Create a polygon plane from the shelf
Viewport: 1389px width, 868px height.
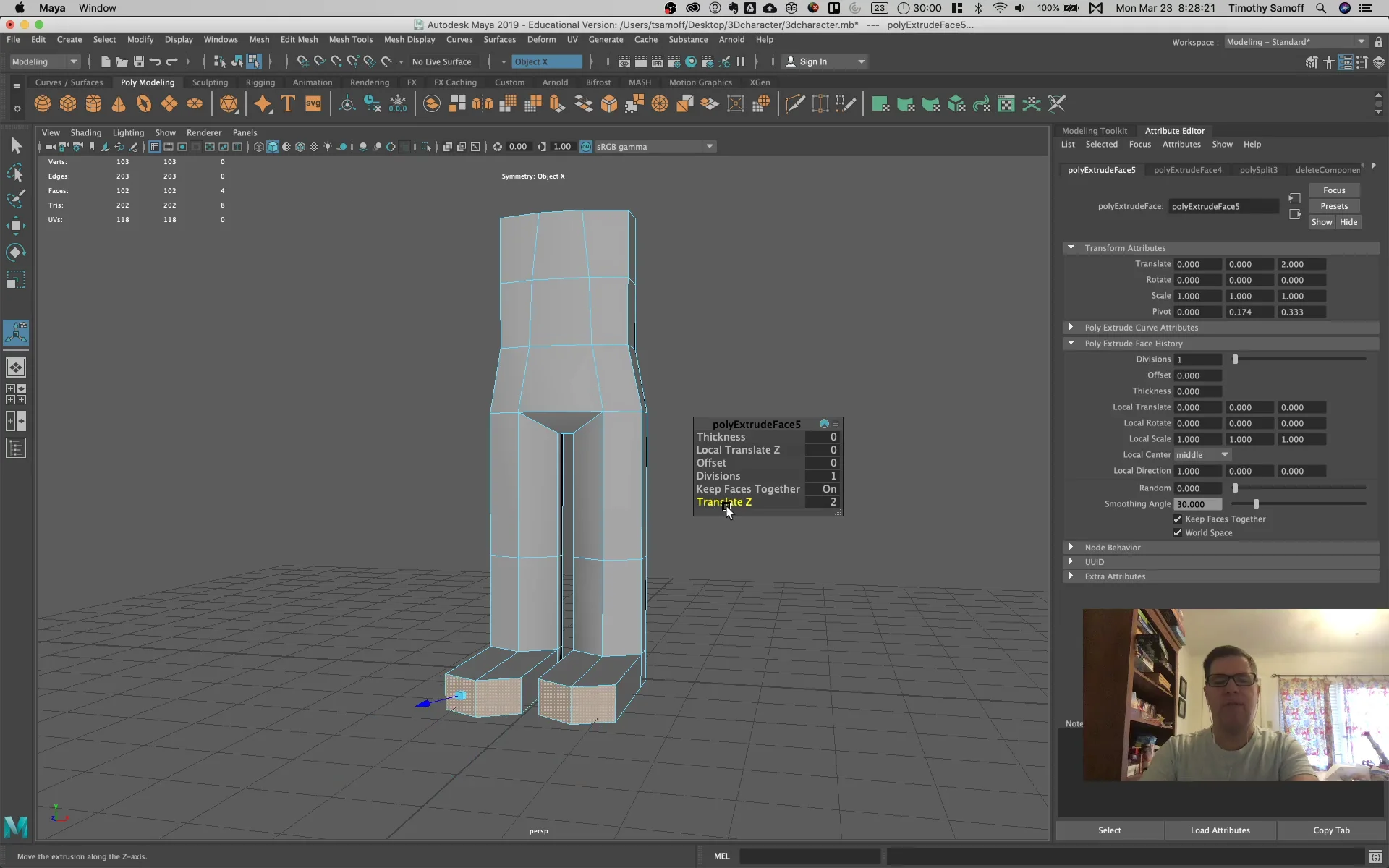169,104
